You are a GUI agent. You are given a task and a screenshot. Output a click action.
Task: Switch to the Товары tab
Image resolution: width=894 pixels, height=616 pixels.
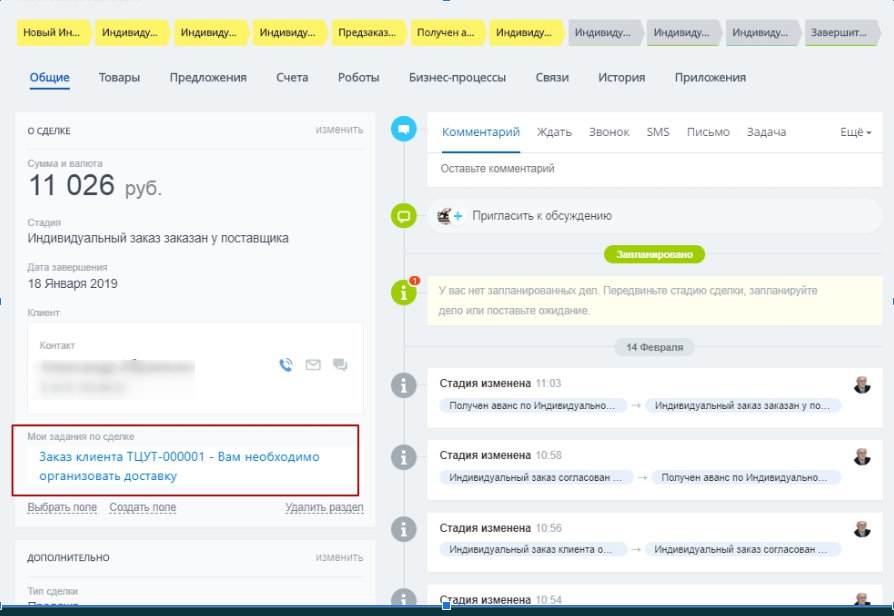(119, 77)
